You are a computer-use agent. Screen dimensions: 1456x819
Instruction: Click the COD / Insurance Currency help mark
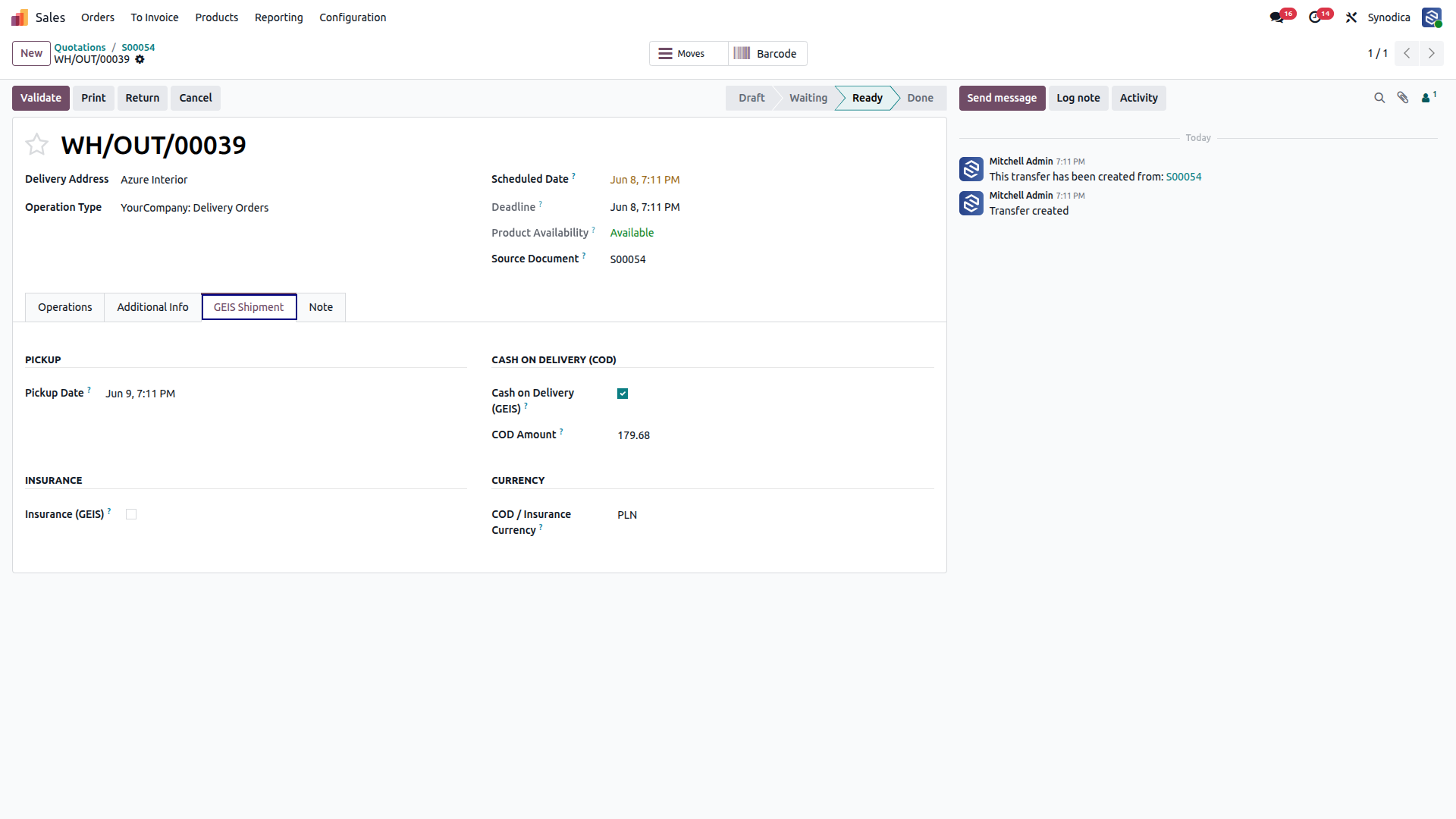pyautogui.click(x=541, y=527)
